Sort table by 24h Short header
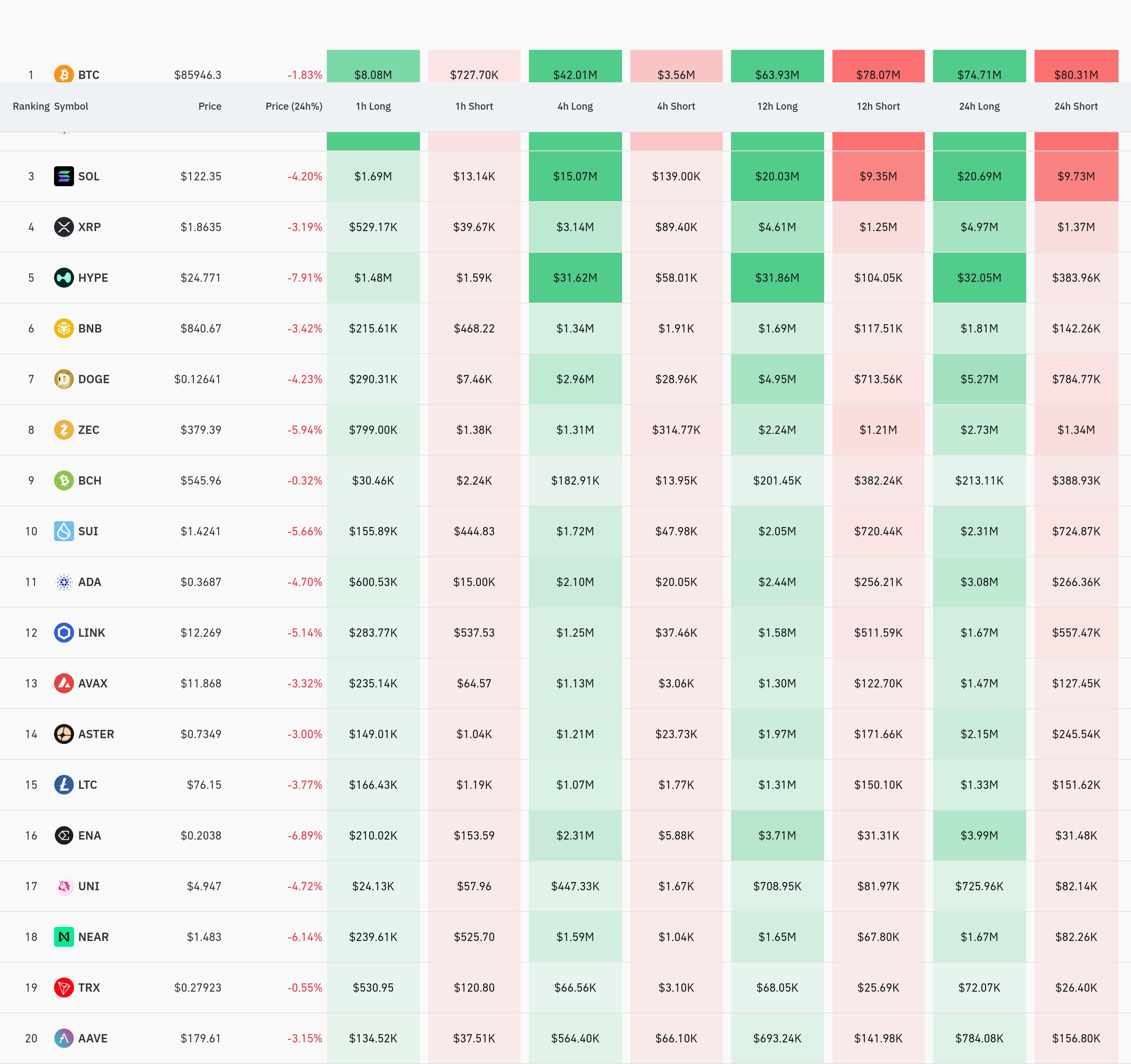1131x1064 pixels. click(x=1075, y=106)
